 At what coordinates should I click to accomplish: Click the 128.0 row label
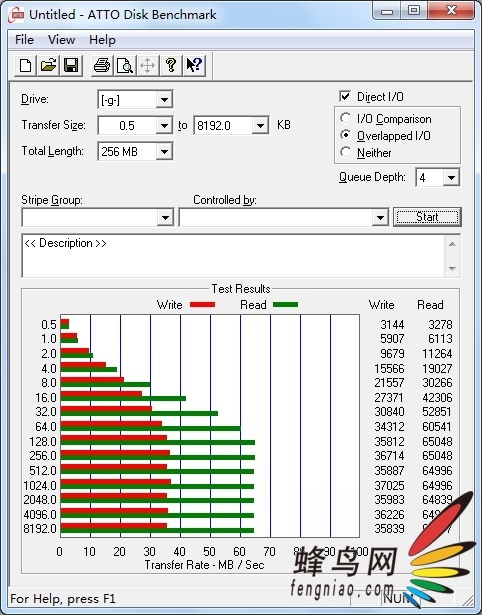(43, 441)
